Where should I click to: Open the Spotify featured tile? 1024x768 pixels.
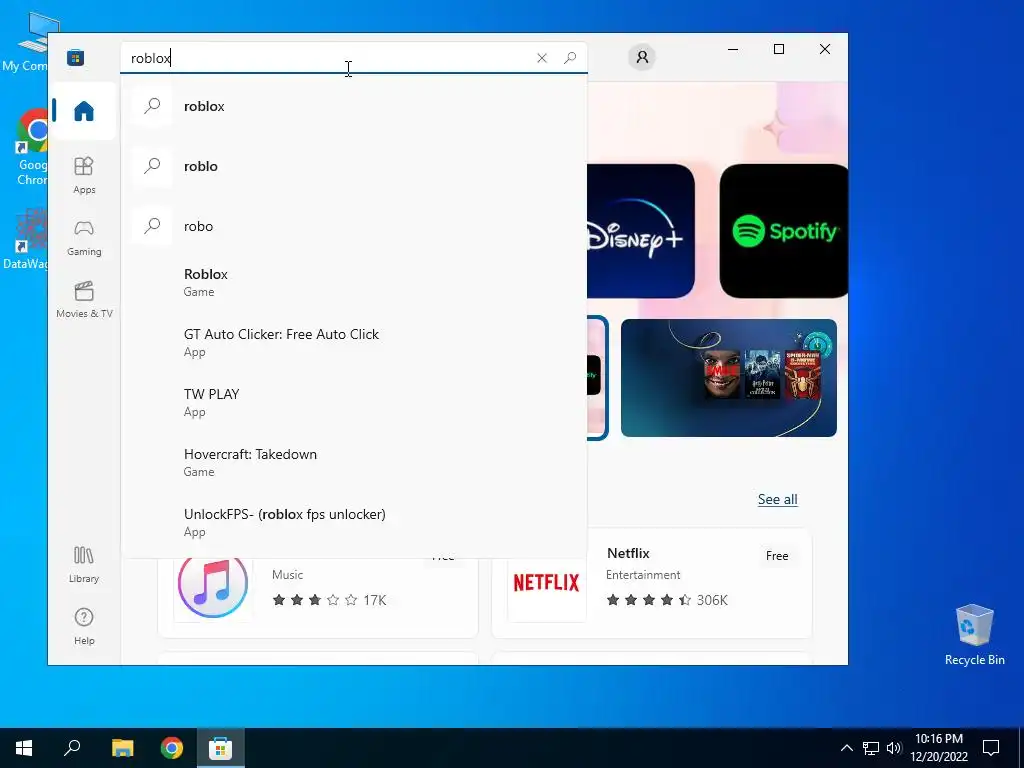(784, 231)
